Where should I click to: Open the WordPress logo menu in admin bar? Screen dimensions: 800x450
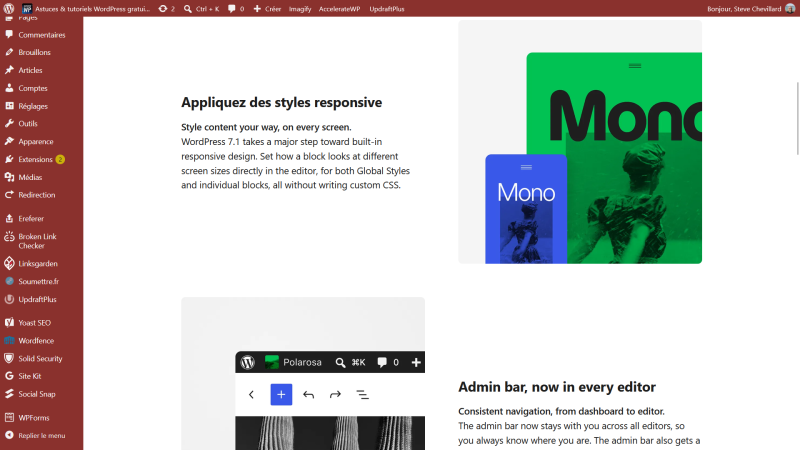pos(9,9)
